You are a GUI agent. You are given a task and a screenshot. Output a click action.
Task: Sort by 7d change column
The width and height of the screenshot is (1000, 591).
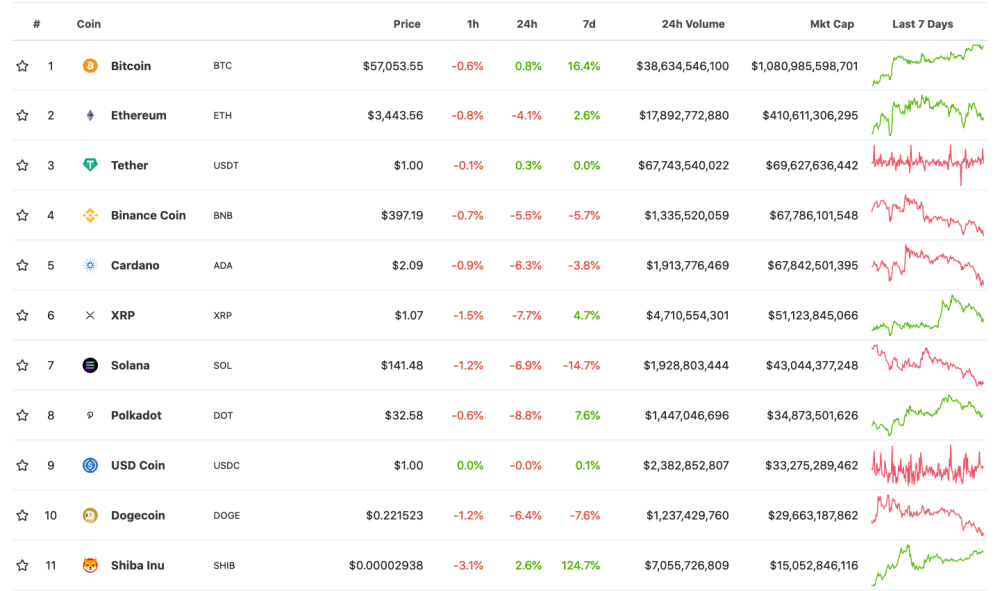[589, 24]
